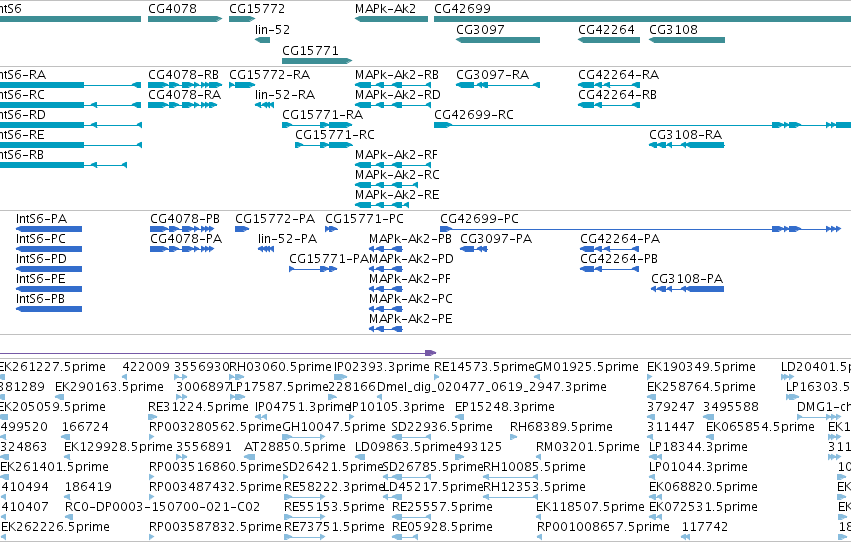
Task: Click EST RC0-DP0003-150700-021-C02
Action: click(162, 507)
